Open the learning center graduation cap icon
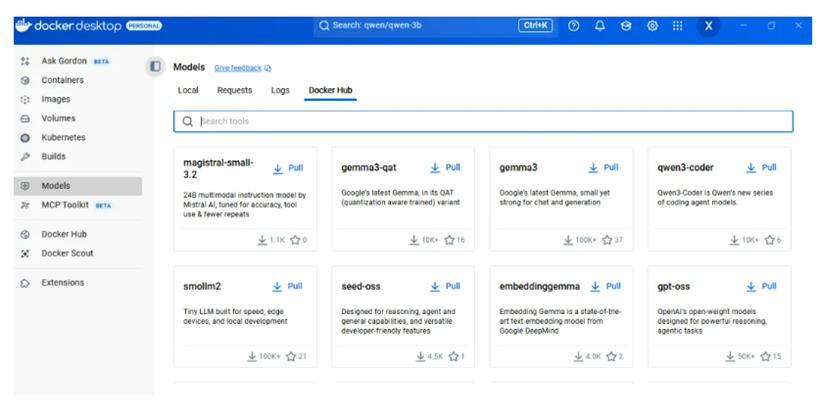 click(x=626, y=26)
